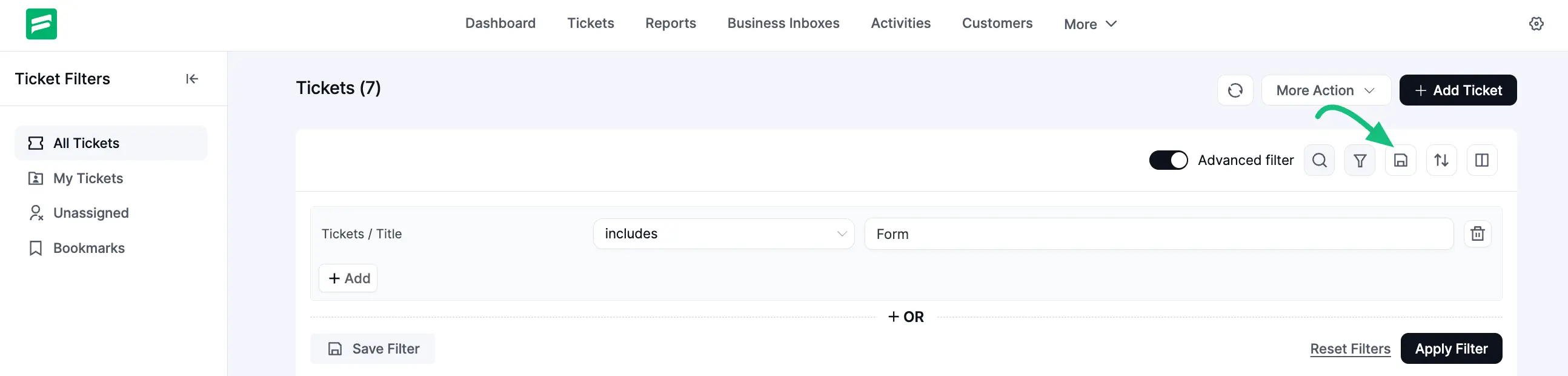Open the column layout icon

1481,160
